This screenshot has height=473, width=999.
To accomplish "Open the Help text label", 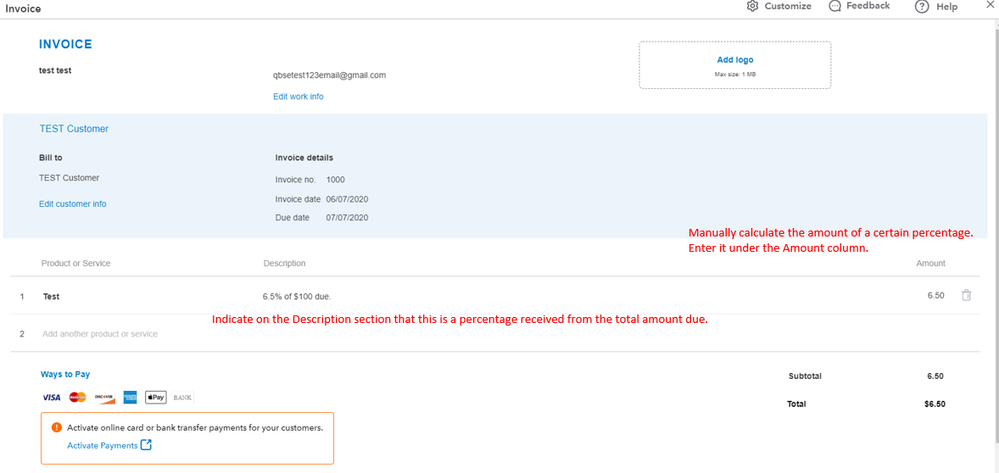I will [x=947, y=6].
